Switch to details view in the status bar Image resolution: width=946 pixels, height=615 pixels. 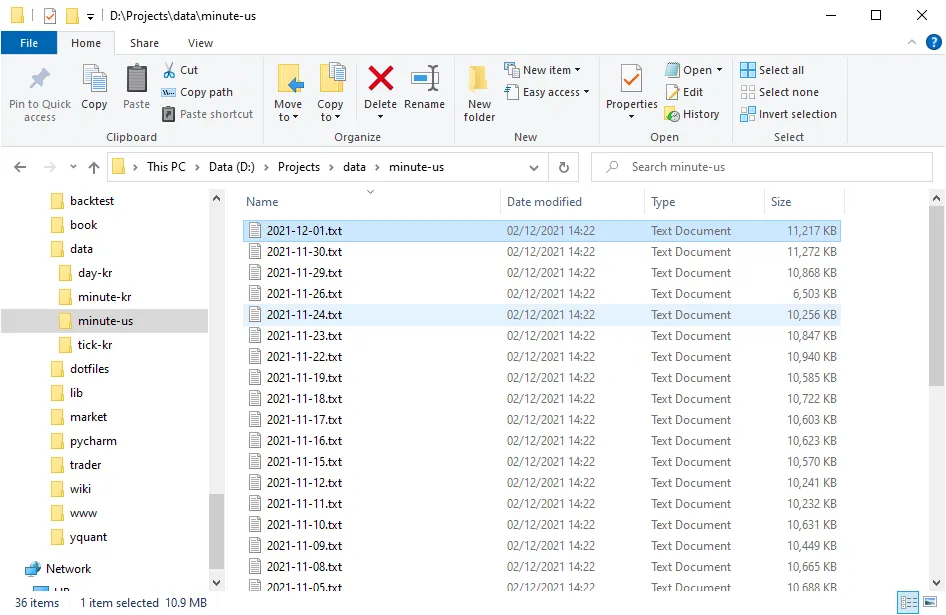pyautogui.click(x=909, y=602)
